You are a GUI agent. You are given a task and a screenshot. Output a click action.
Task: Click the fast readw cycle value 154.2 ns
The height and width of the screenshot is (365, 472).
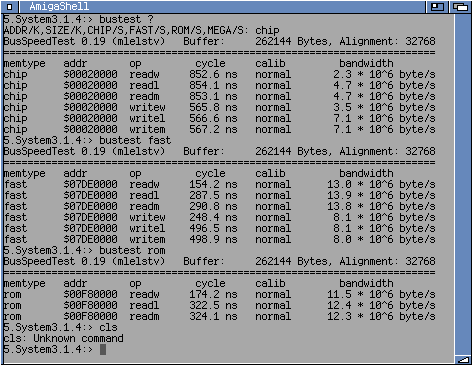pos(213,184)
